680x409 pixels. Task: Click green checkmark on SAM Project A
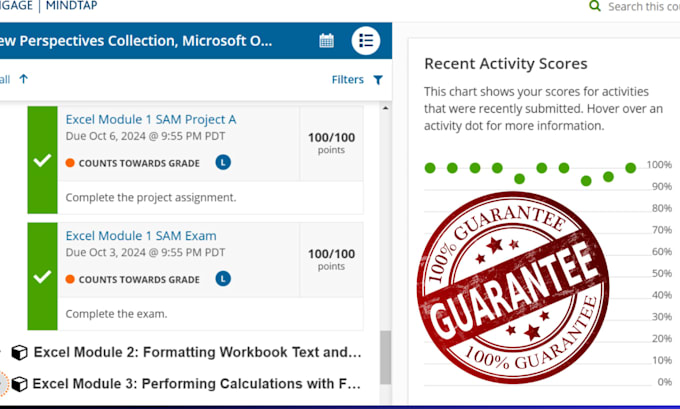[x=42, y=160]
